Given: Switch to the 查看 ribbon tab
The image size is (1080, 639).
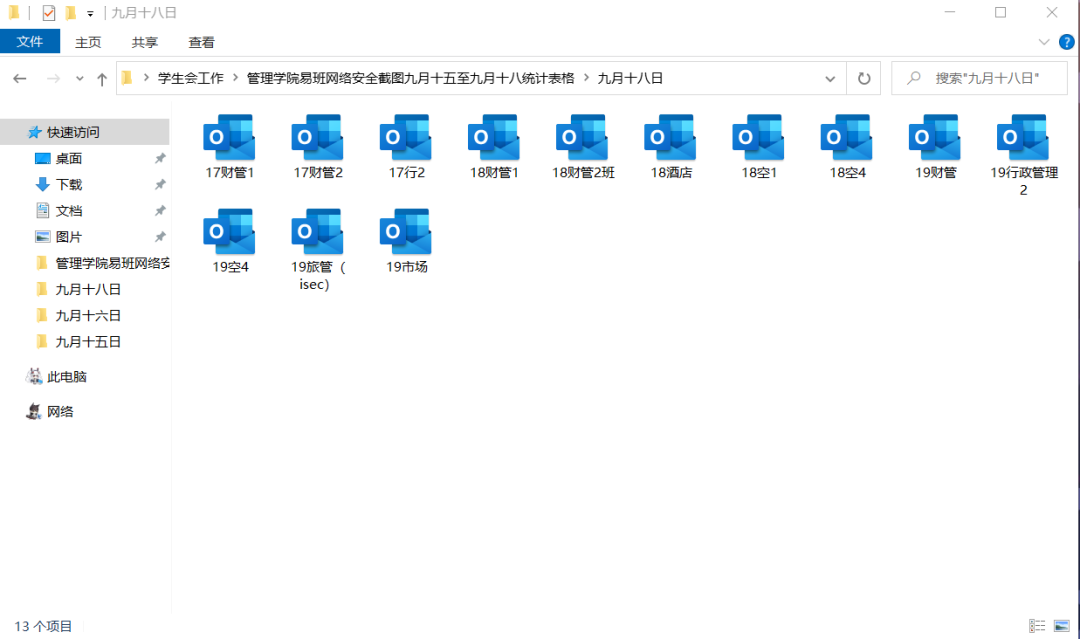Looking at the screenshot, I should pos(201,42).
